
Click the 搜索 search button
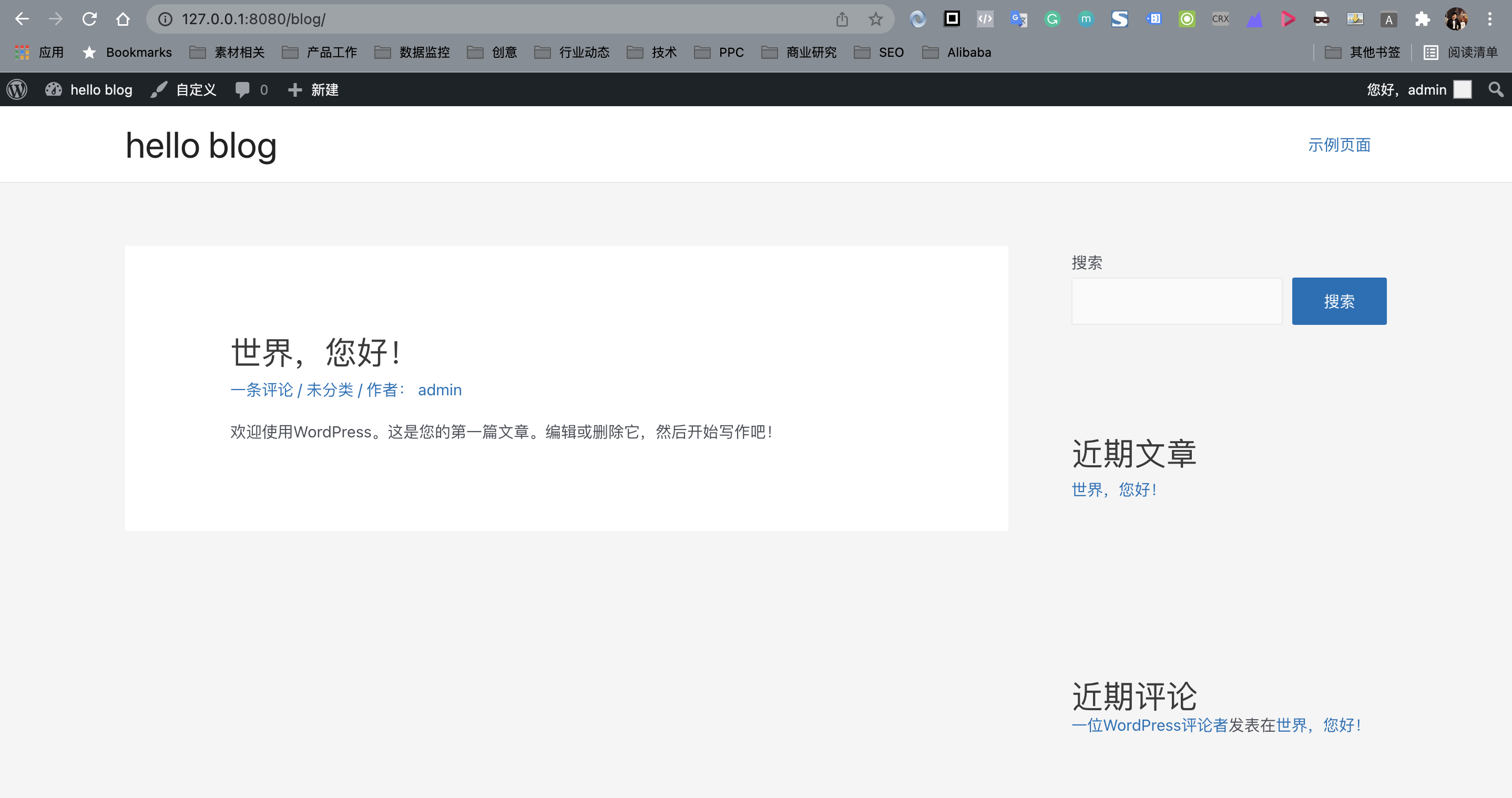click(1340, 301)
